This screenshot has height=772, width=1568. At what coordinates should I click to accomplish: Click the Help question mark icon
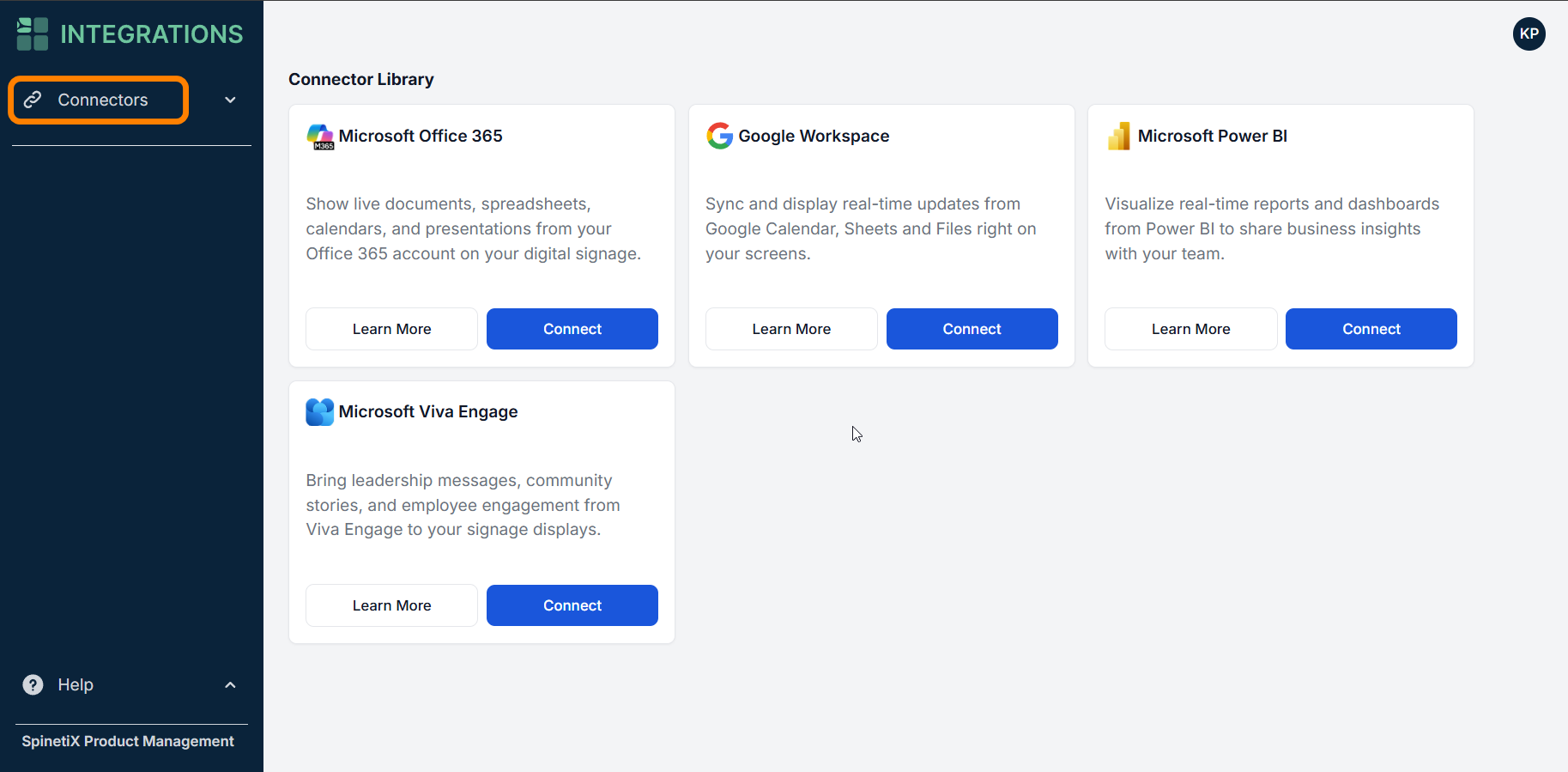coord(33,684)
